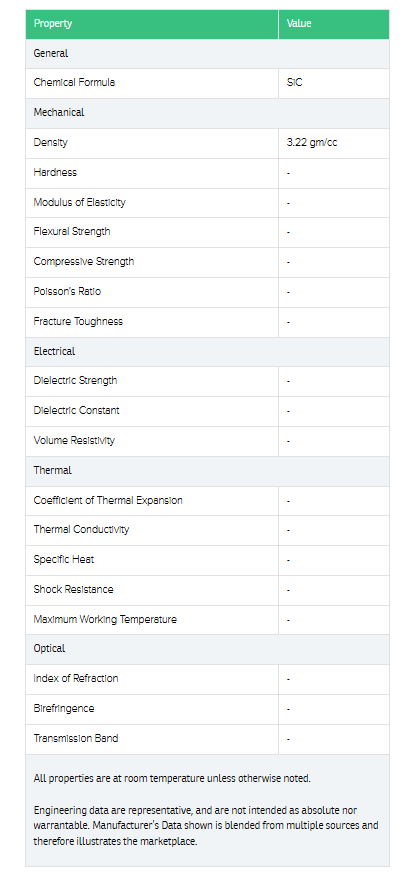The width and height of the screenshot is (413, 877).
Task: Click the Optical section heading
Action: coord(49,649)
